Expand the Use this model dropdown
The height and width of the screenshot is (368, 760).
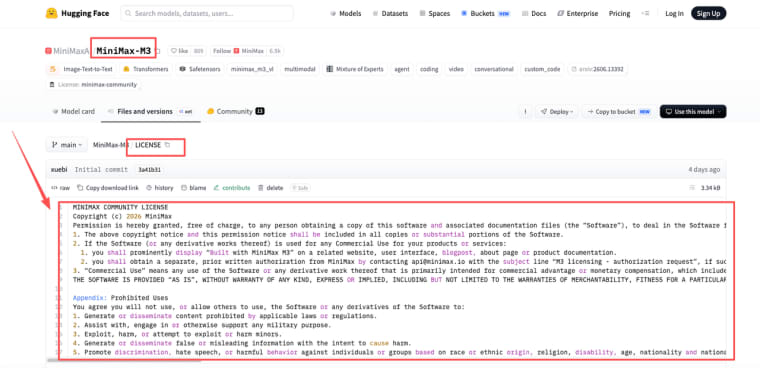point(693,112)
